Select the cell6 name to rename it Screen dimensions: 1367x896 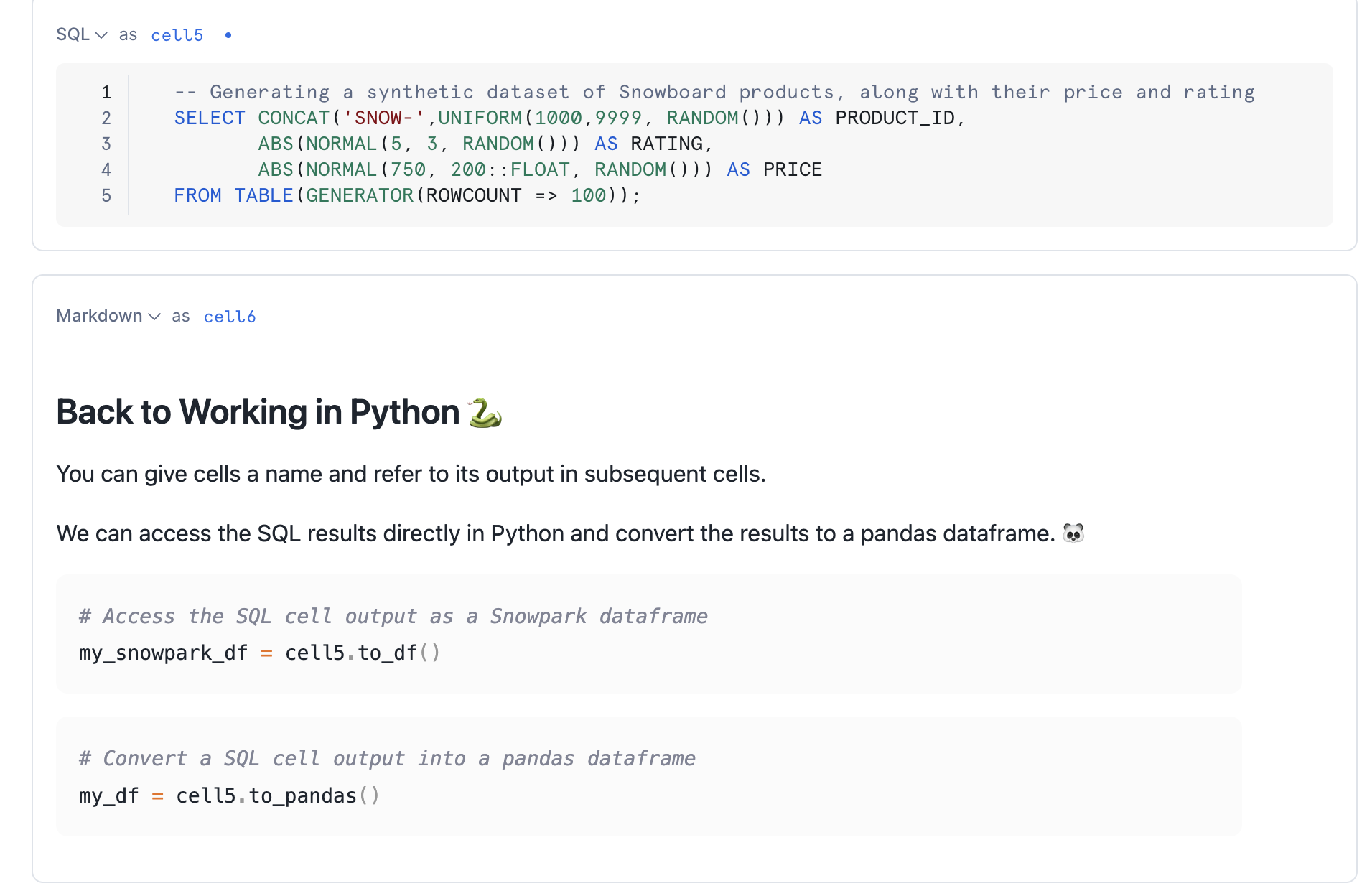click(x=229, y=317)
